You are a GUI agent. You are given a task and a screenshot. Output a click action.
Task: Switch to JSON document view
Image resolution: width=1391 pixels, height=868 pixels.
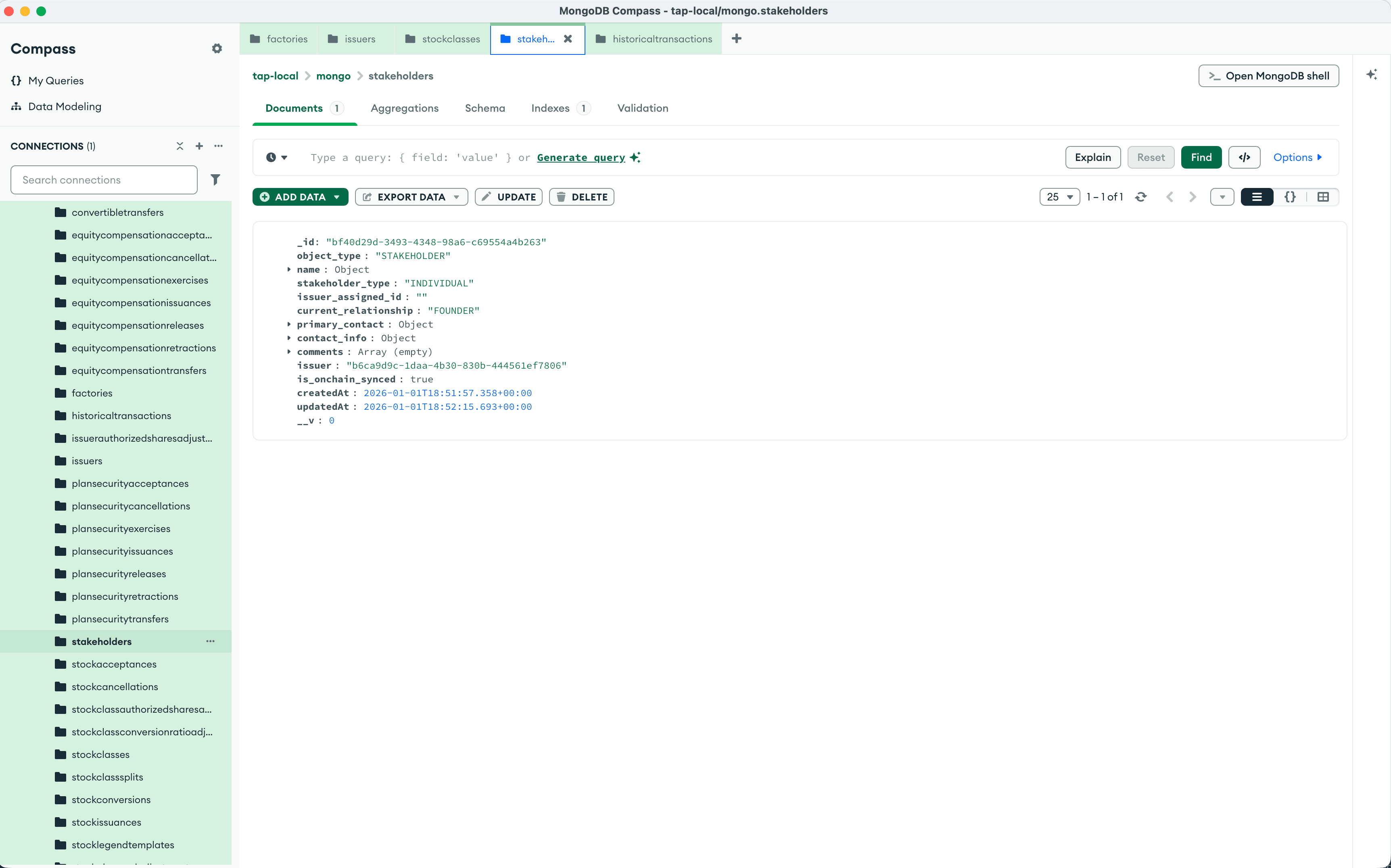click(1289, 197)
